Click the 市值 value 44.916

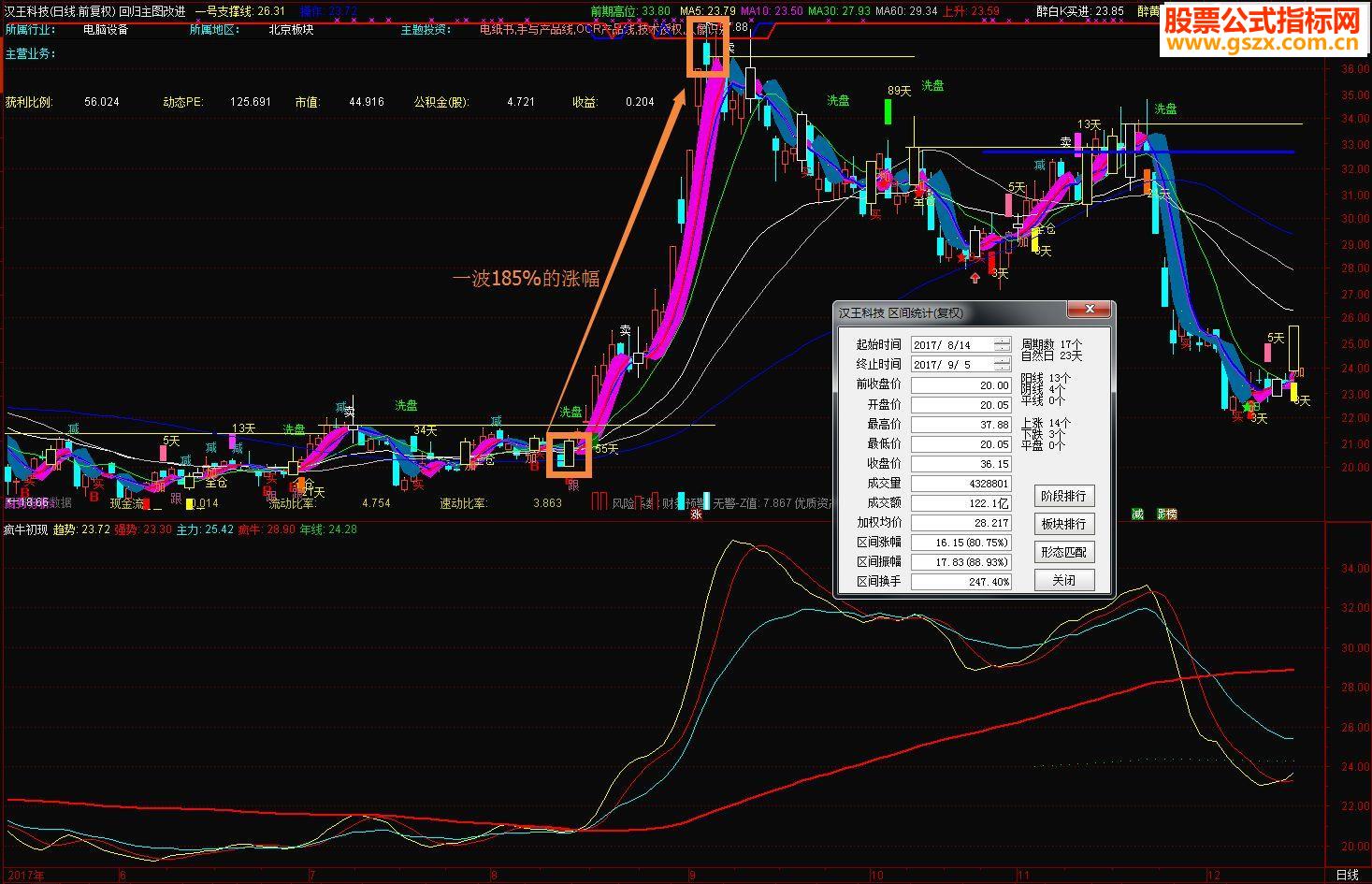pyautogui.click(x=366, y=101)
